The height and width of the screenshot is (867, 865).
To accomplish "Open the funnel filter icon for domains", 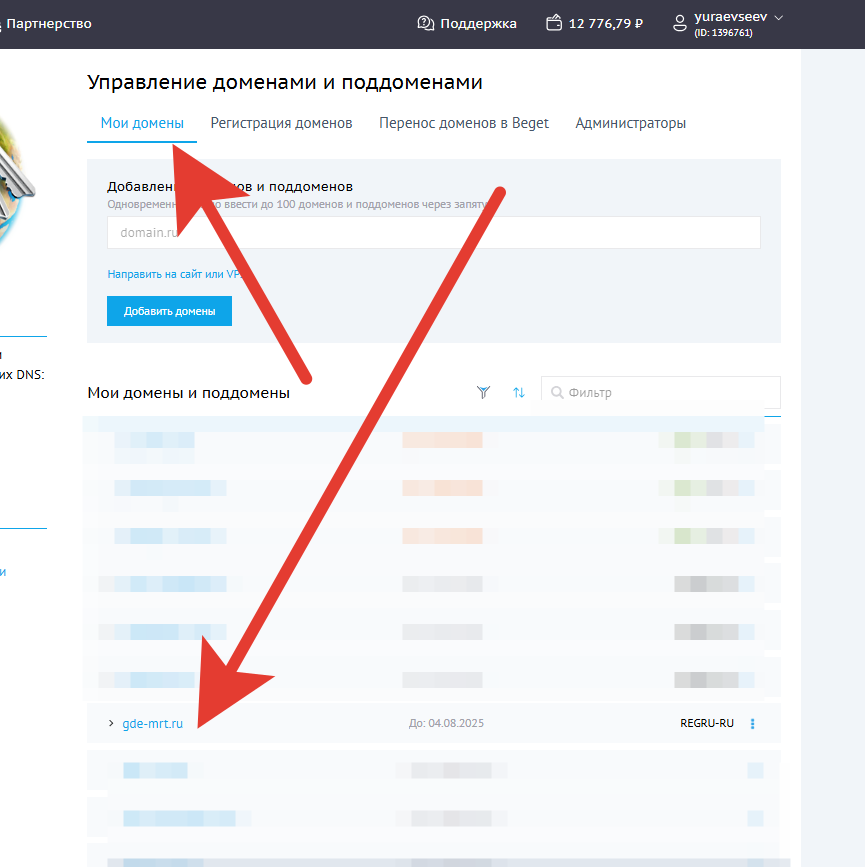I will [484, 393].
